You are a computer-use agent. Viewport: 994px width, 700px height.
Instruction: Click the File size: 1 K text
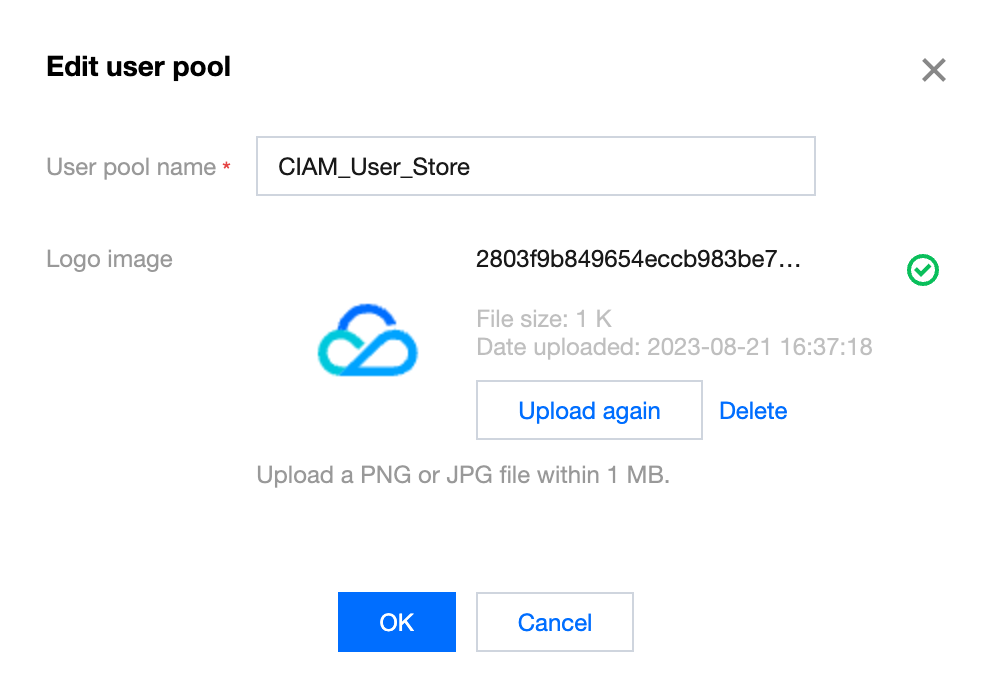544,320
